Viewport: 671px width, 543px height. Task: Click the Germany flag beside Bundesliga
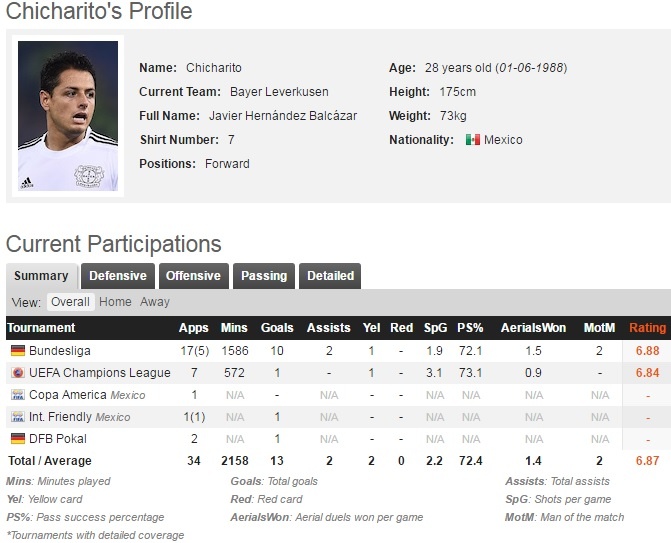(x=17, y=351)
